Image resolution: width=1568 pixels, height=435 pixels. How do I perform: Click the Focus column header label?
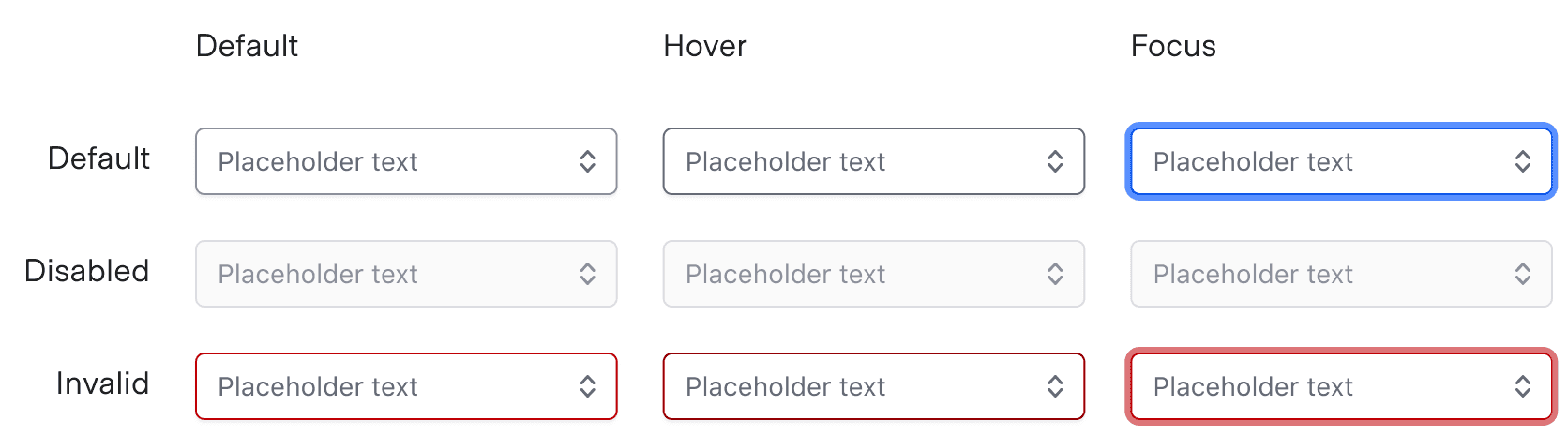(x=1173, y=46)
